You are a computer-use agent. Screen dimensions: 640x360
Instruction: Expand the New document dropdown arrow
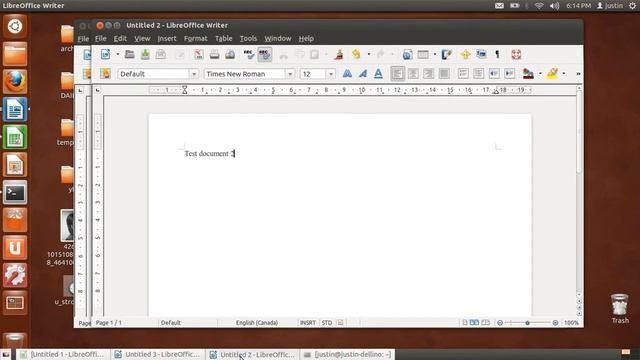[x=118, y=54]
